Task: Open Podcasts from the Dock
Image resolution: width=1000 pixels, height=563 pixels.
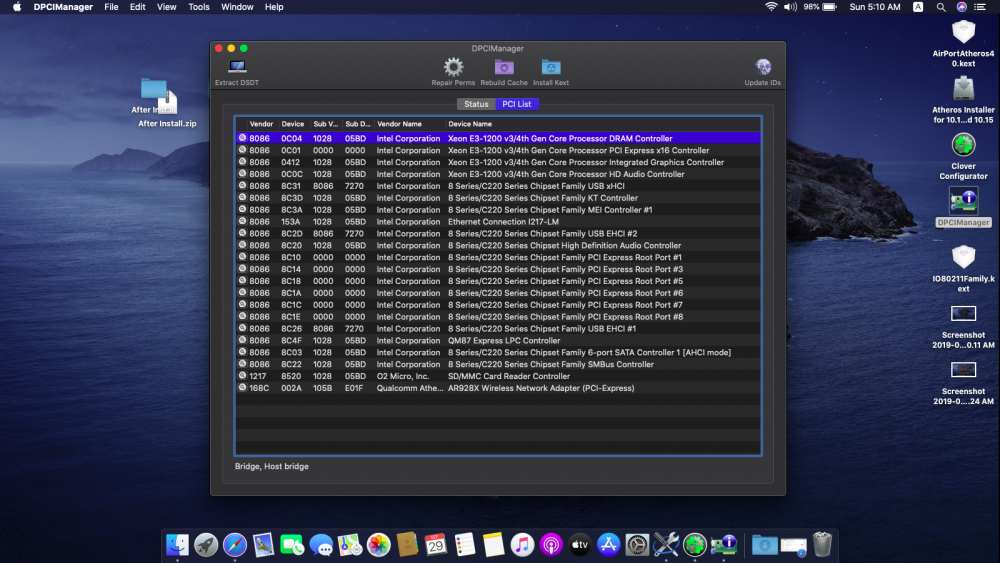Action: 551,545
